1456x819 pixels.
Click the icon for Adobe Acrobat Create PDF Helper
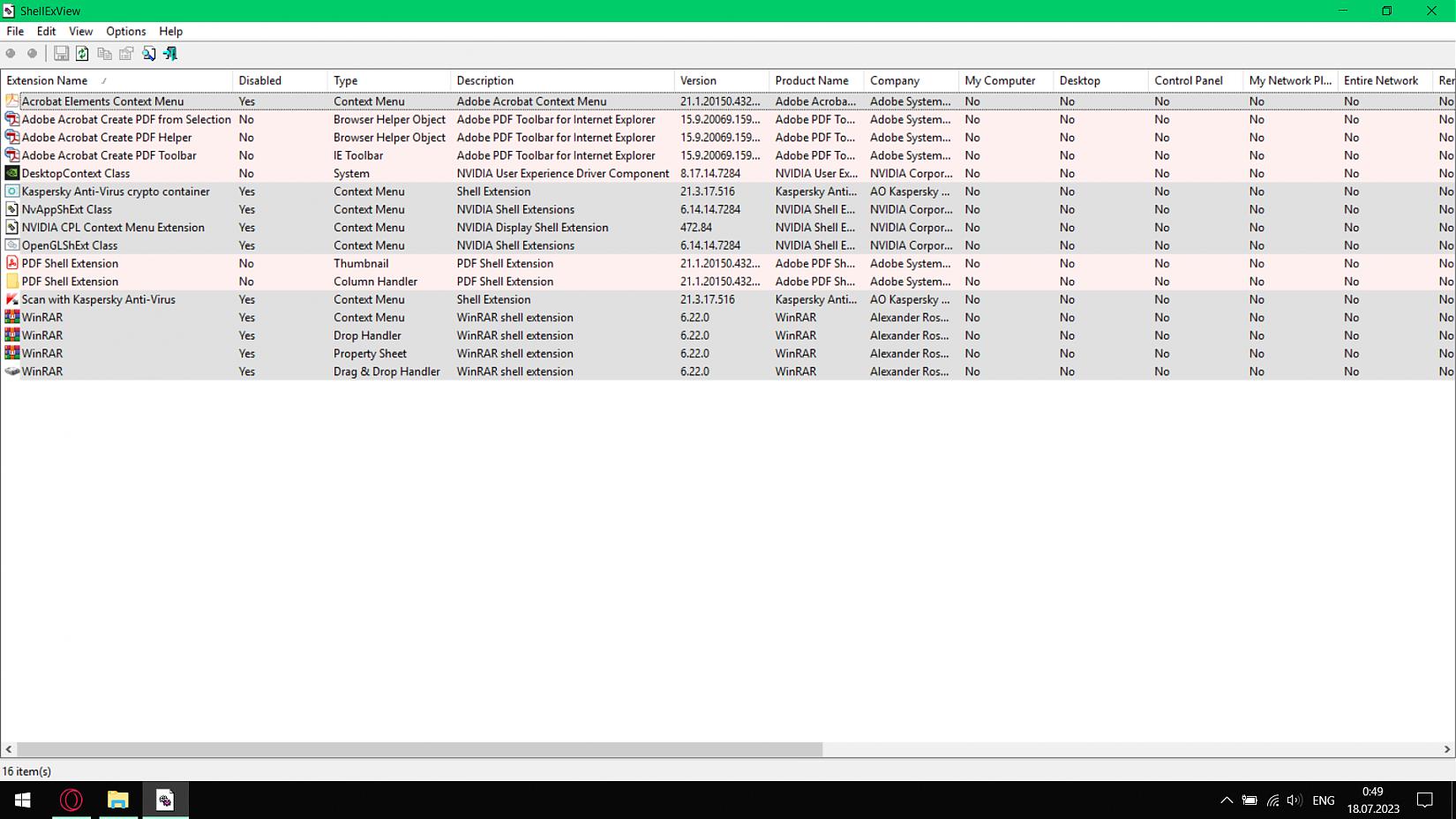(x=12, y=138)
